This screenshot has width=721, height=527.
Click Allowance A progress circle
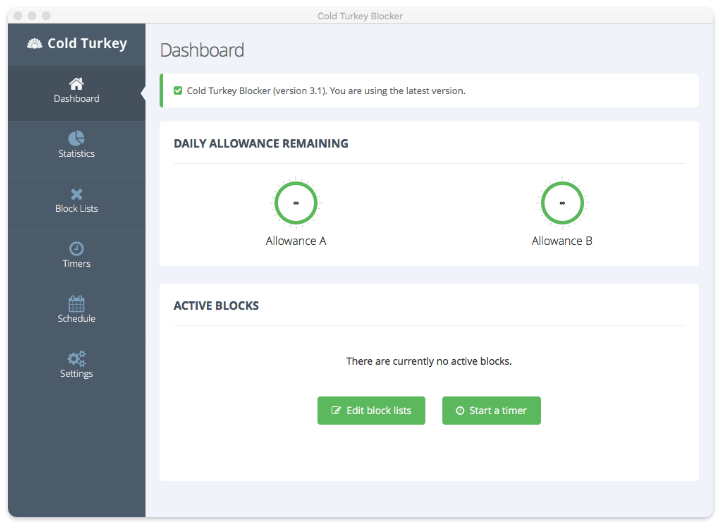(296, 203)
